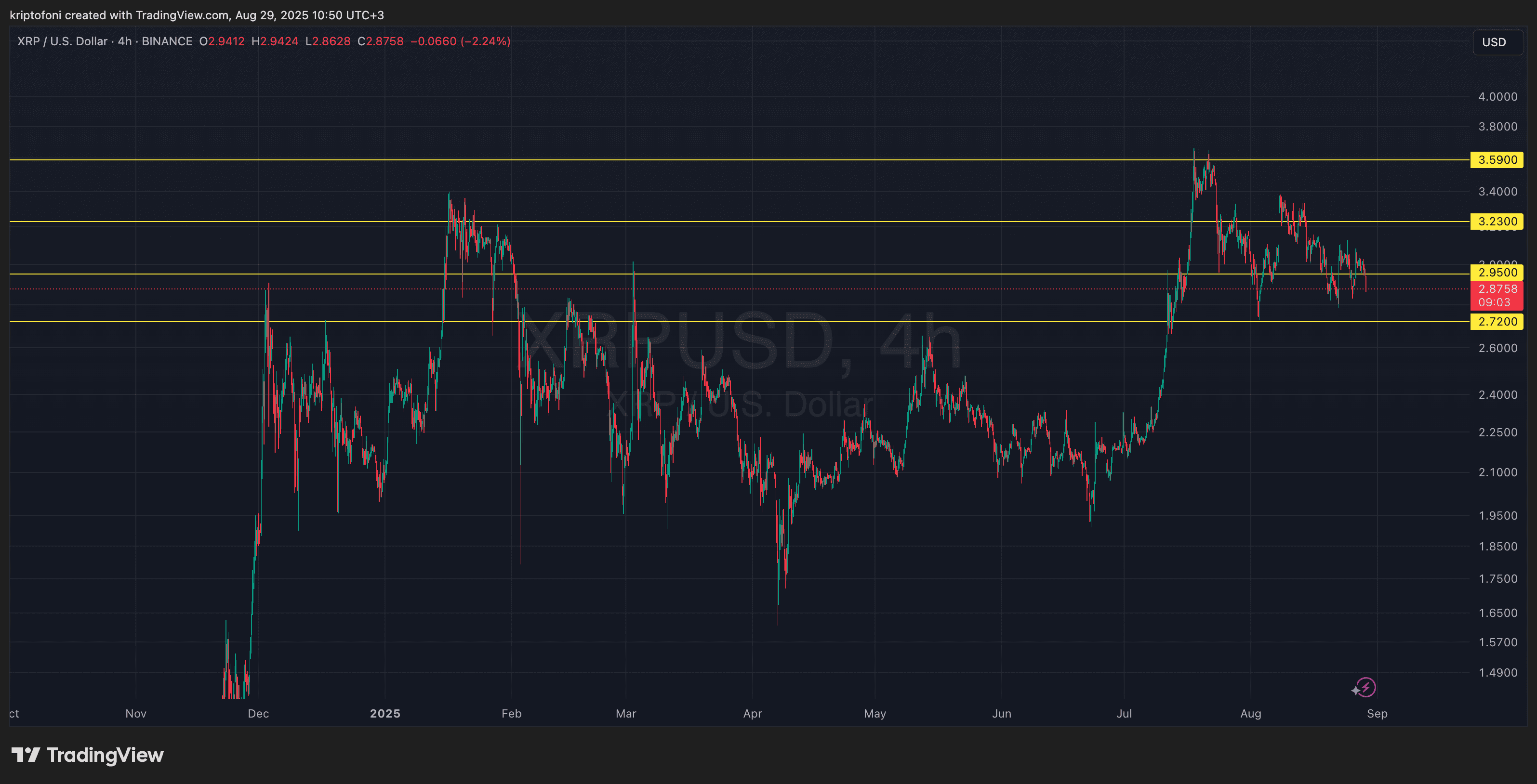The width and height of the screenshot is (1537, 784).
Task: Click the kriptofoni created with TradingView.com caption
Action: [196, 15]
